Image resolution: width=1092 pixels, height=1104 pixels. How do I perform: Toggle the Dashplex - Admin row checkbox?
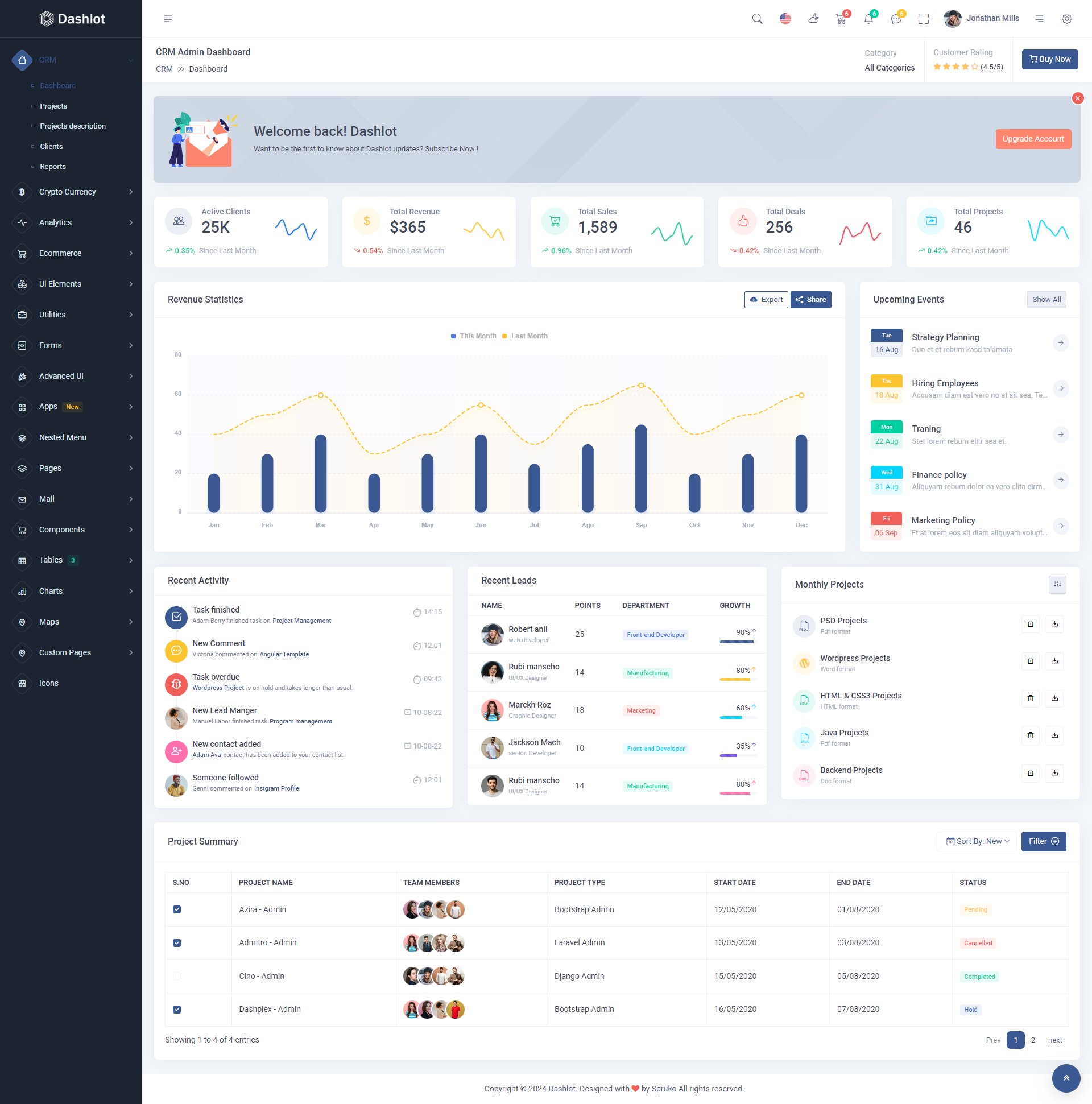177,1010
